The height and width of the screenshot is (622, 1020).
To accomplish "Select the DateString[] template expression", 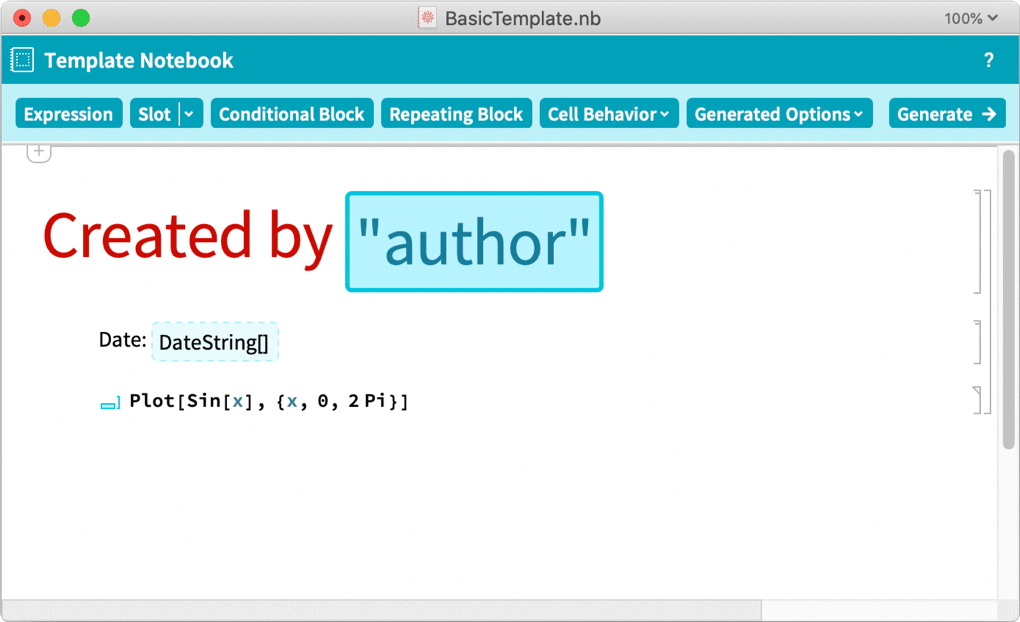I will click(x=214, y=342).
